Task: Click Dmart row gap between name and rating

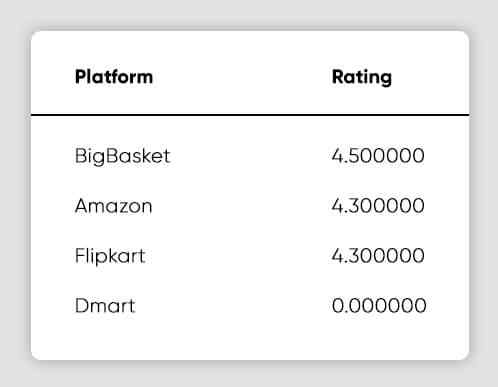Action: pyautogui.click(x=233, y=306)
